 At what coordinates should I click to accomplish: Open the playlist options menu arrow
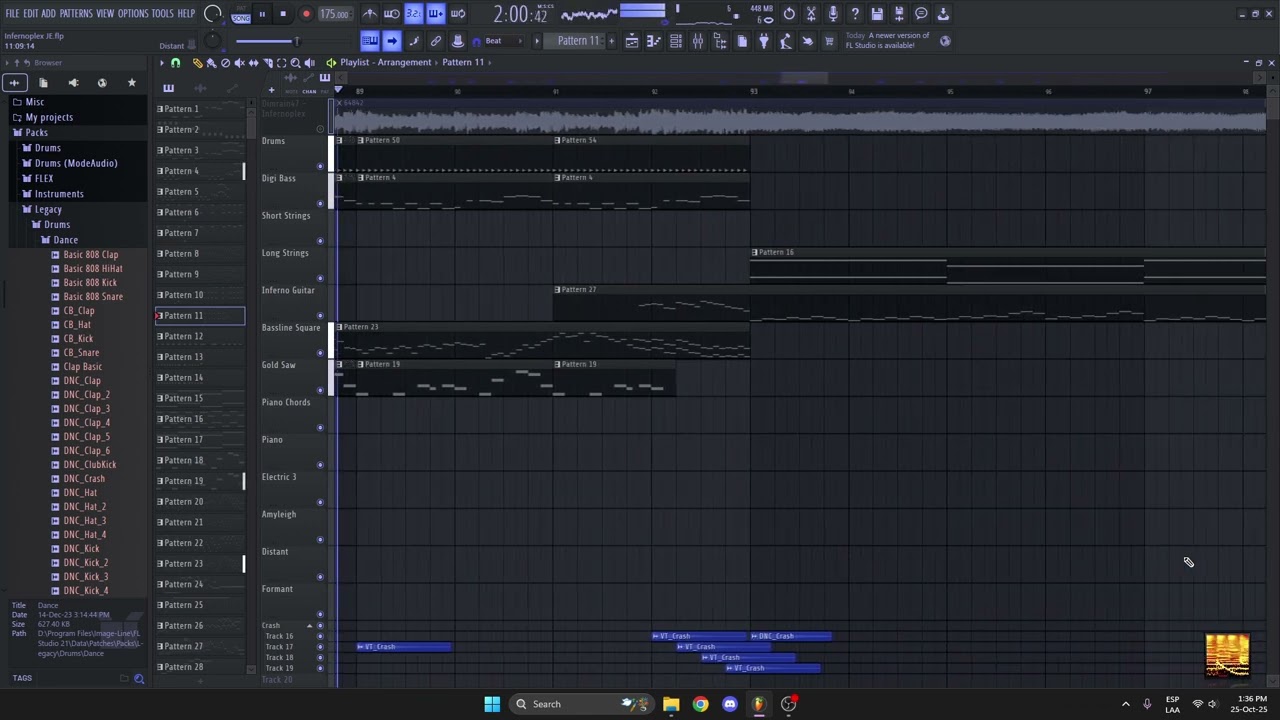click(162, 62)
